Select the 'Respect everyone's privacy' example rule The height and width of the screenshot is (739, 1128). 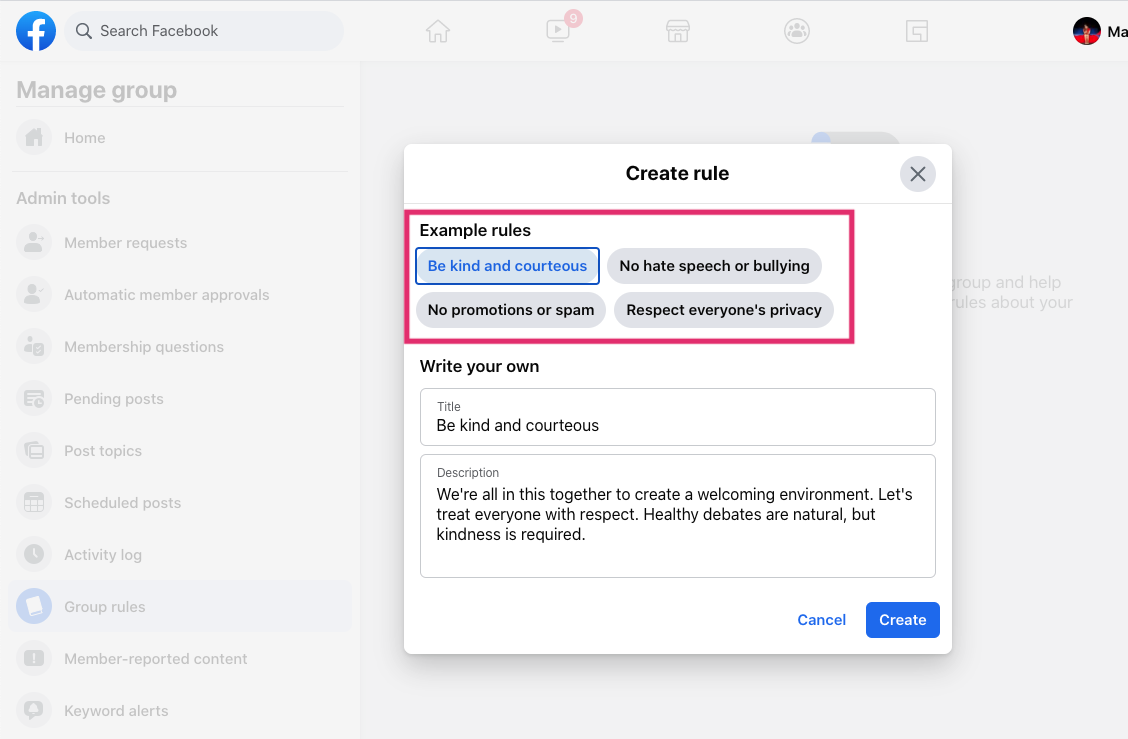pos(724,309)
